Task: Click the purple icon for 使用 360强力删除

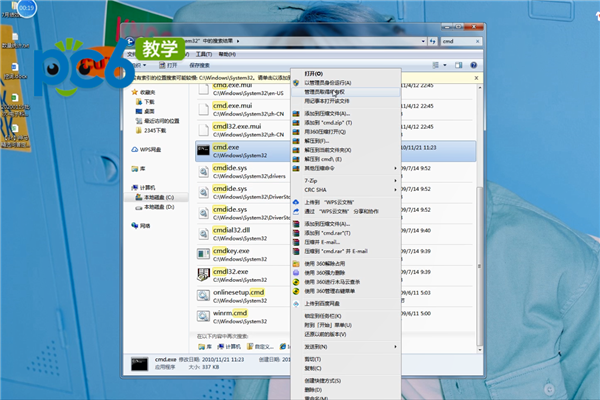Action: pos(296,273)
